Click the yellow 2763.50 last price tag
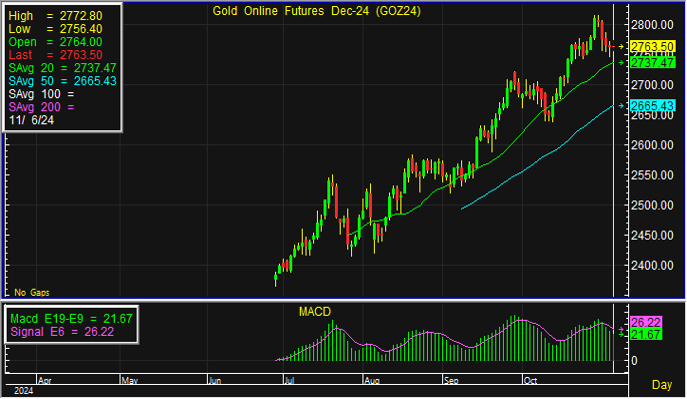The image size is (687, 399). pyautogui.click(x=652, y=47)
